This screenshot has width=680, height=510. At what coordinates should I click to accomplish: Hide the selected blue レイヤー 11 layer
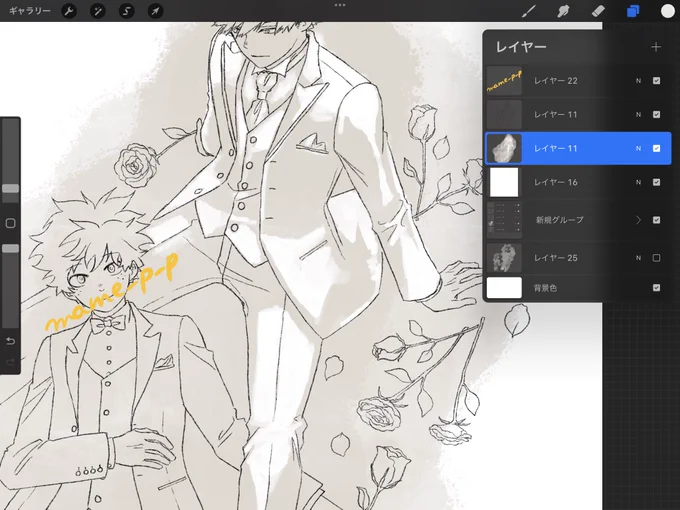pyautogui.click(x=656, y=148)
